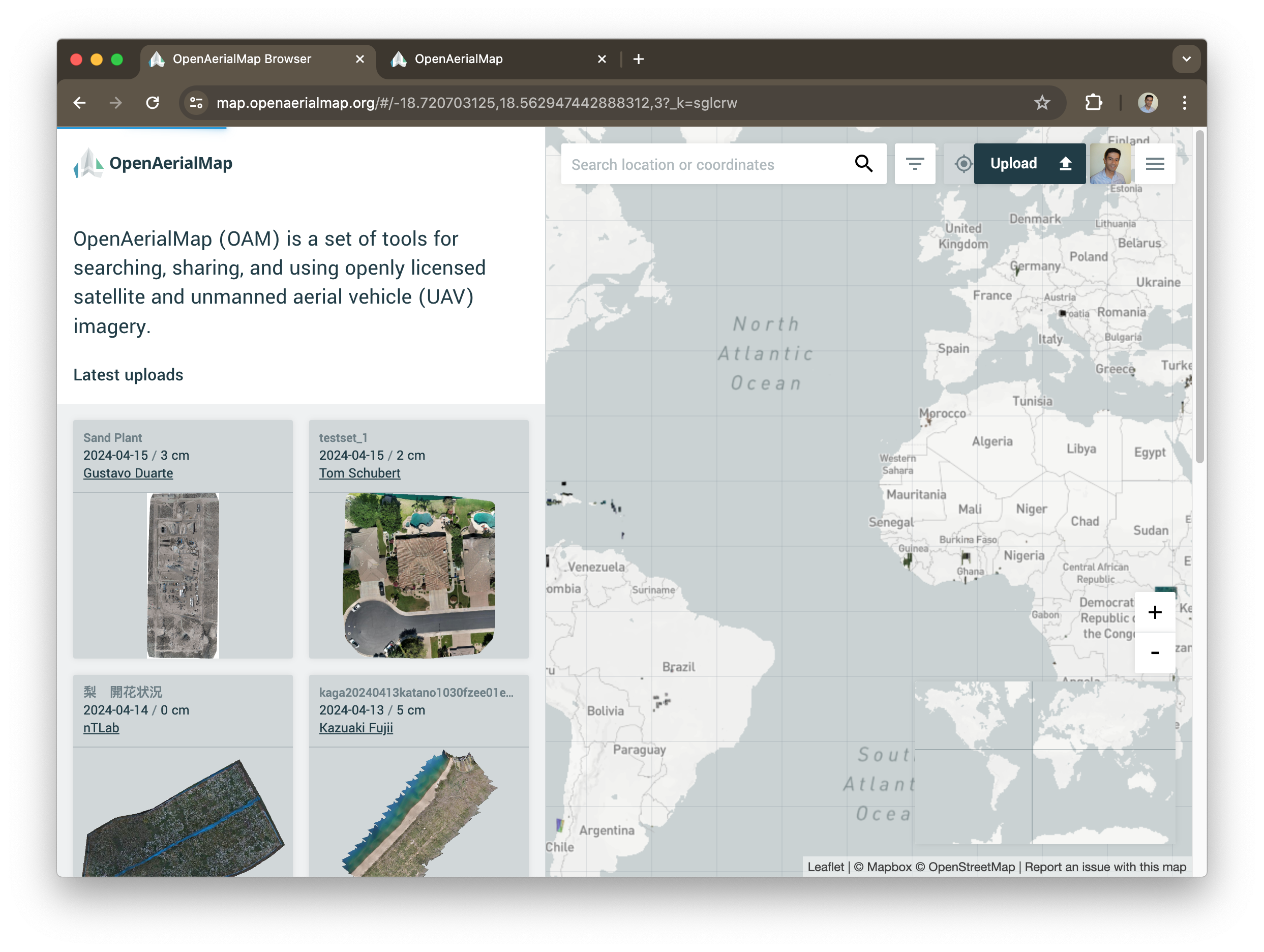Image resolution: width=1264 pixels, height=952 pixels.
Task: Bookmark this page with the star
Action: [x=1042, y=103]
